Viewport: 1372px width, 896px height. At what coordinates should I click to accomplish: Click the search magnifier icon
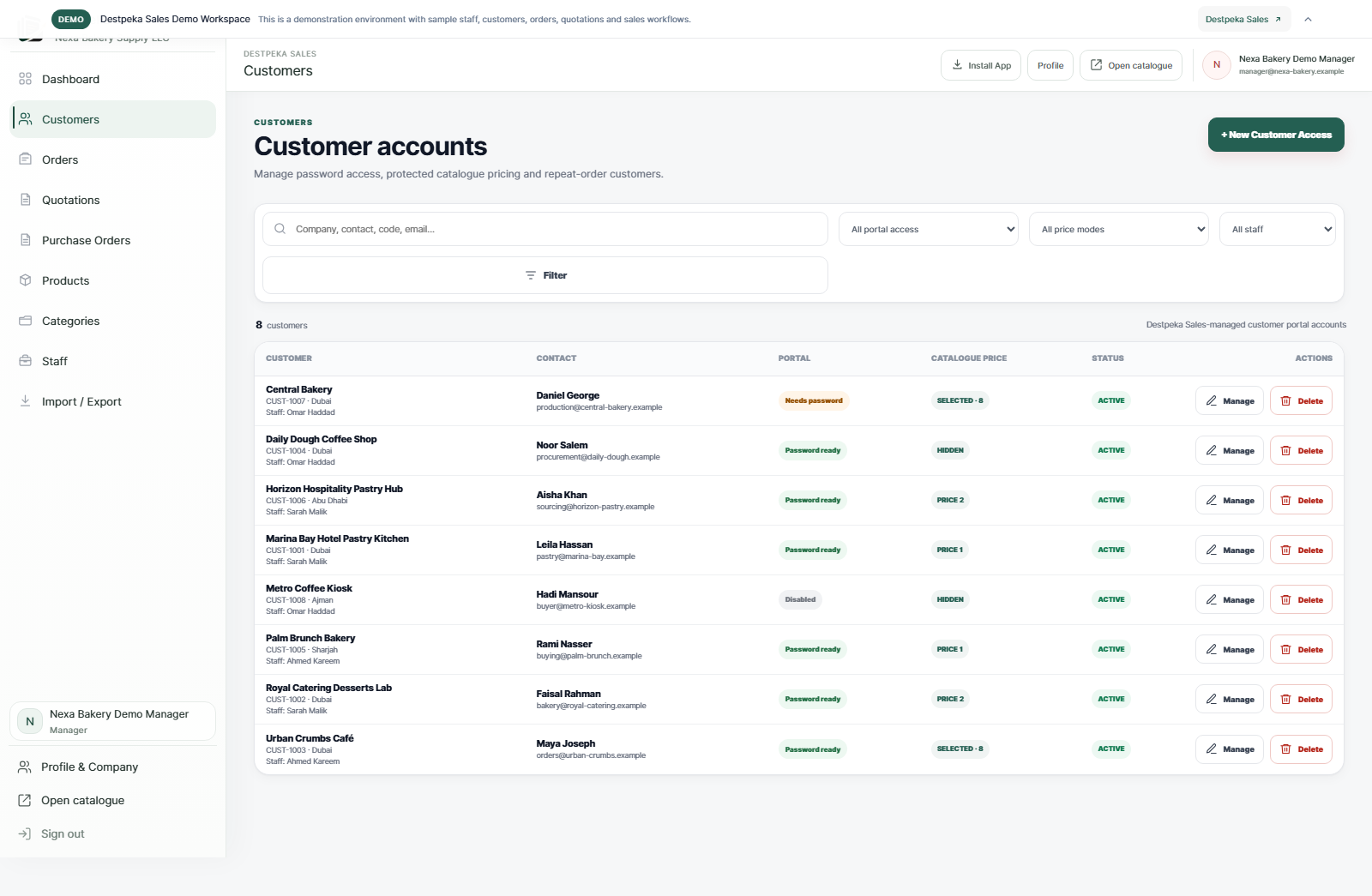[280, 229]
